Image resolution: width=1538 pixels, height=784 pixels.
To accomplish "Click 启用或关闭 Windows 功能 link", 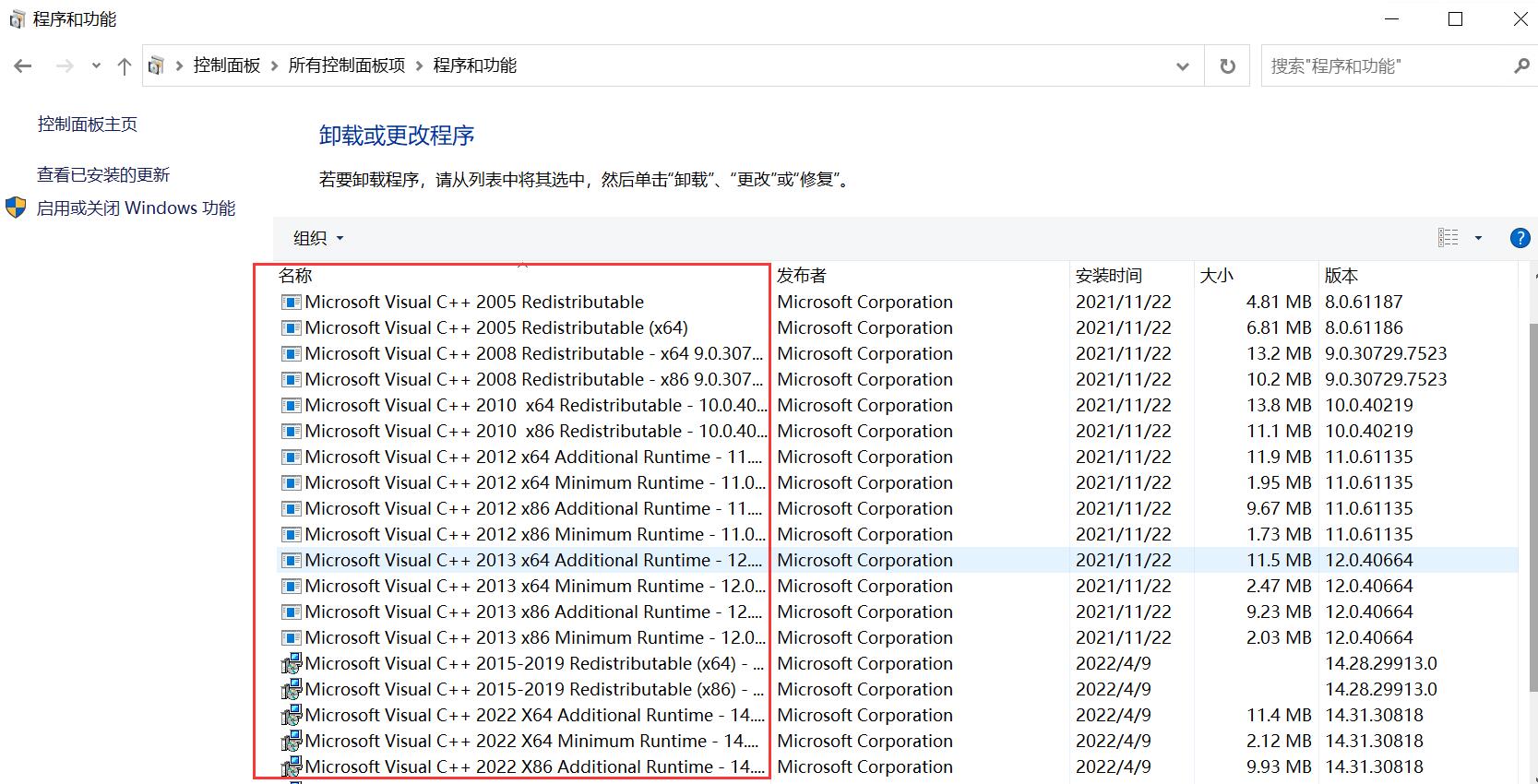I will click(136, 208).
